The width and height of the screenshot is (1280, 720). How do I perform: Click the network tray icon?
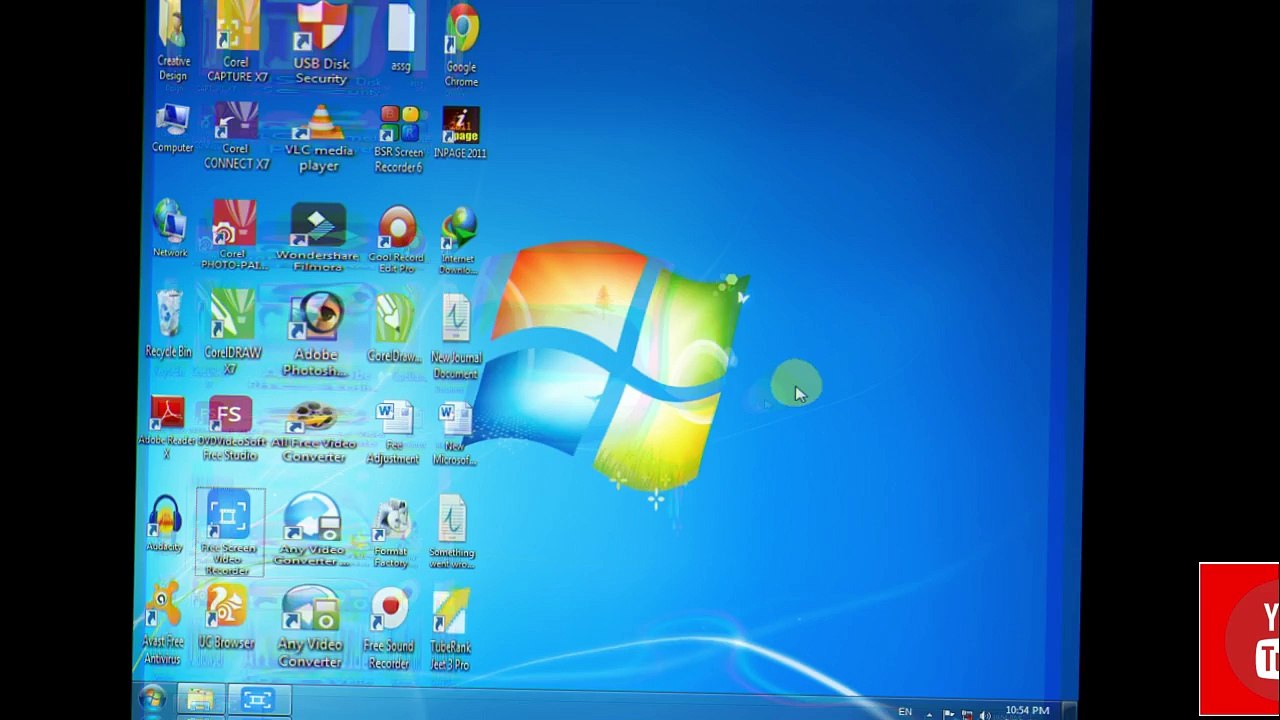click(966, 714)
